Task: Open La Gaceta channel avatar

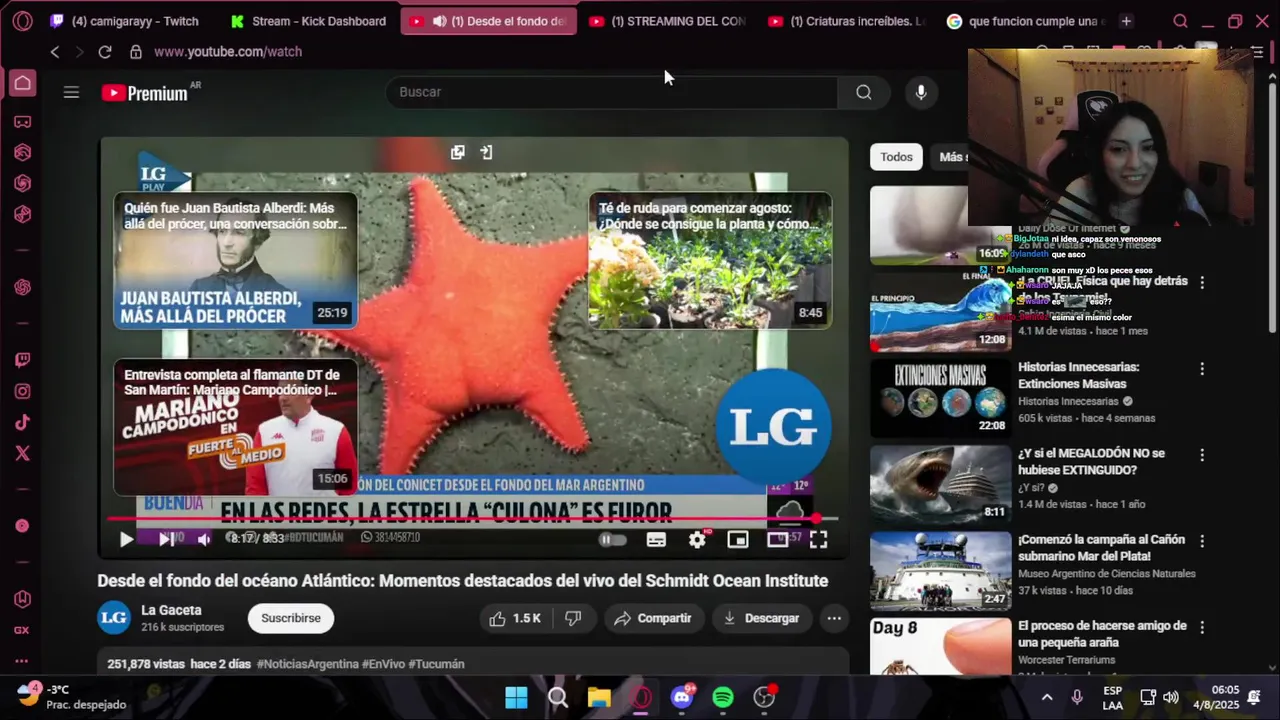Action: click(x=114, y=618)
